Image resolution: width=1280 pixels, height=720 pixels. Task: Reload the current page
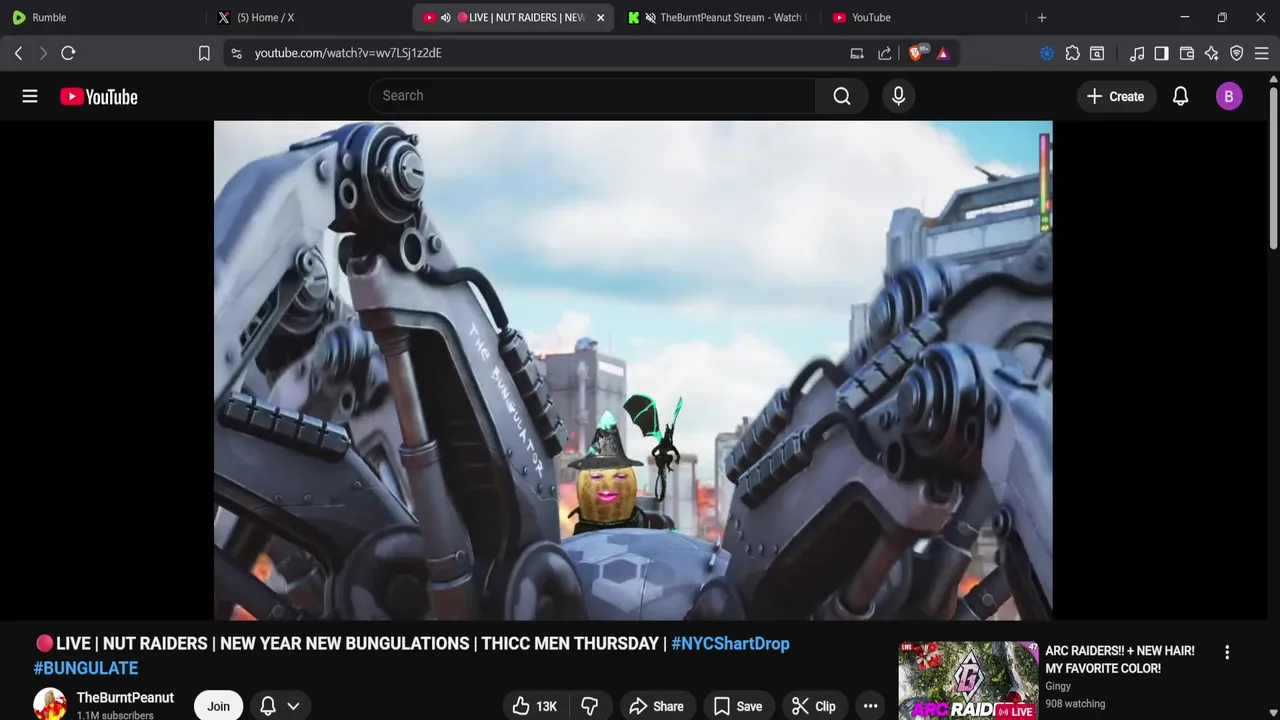68,53
